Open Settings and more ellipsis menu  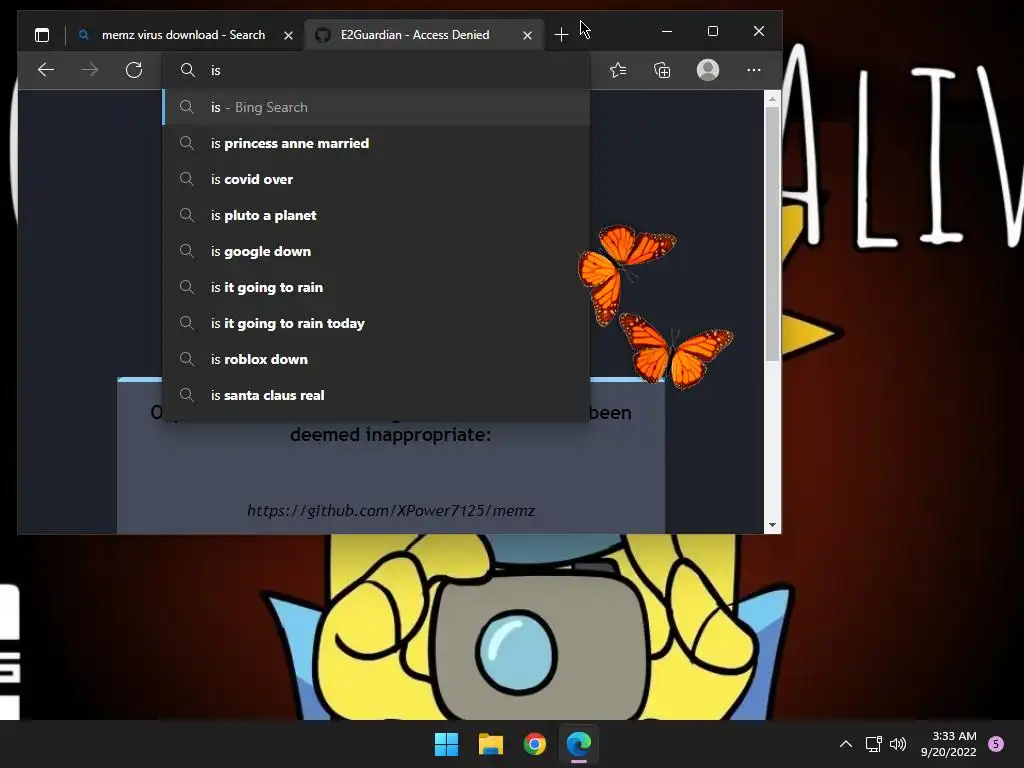(754, 70)
